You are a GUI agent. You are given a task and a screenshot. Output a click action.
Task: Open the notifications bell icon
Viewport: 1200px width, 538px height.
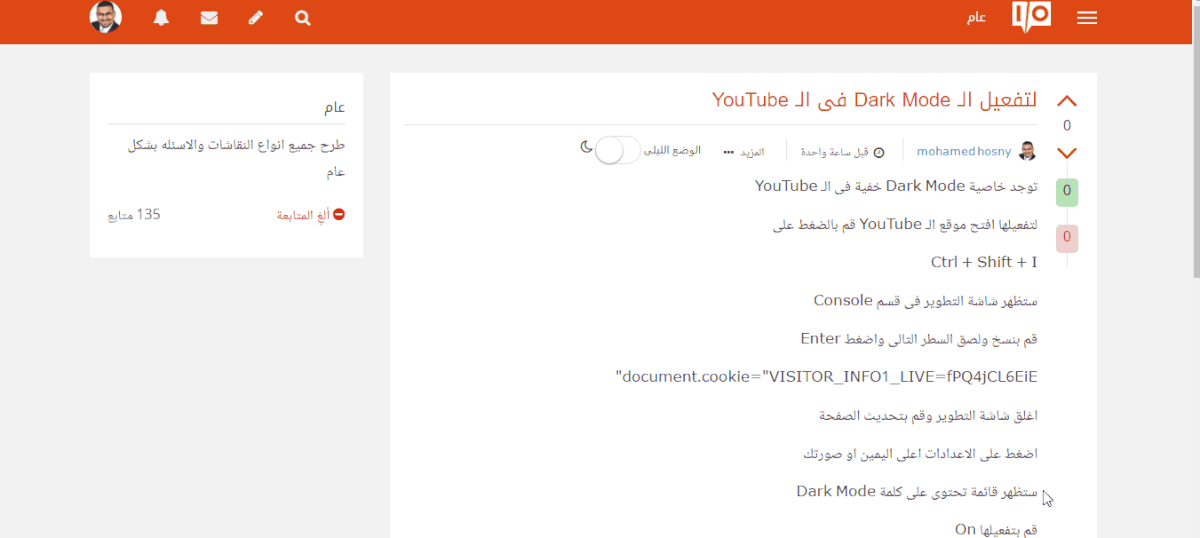coord(161,18)
